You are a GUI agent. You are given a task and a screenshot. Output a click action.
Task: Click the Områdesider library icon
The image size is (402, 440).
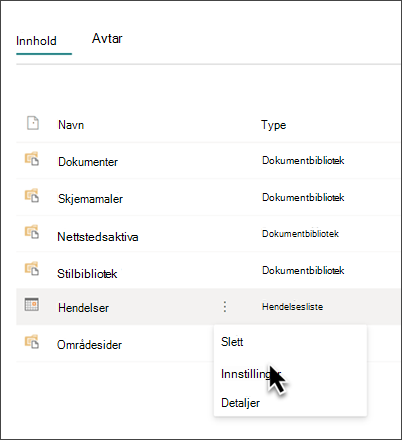pos(32,342)
